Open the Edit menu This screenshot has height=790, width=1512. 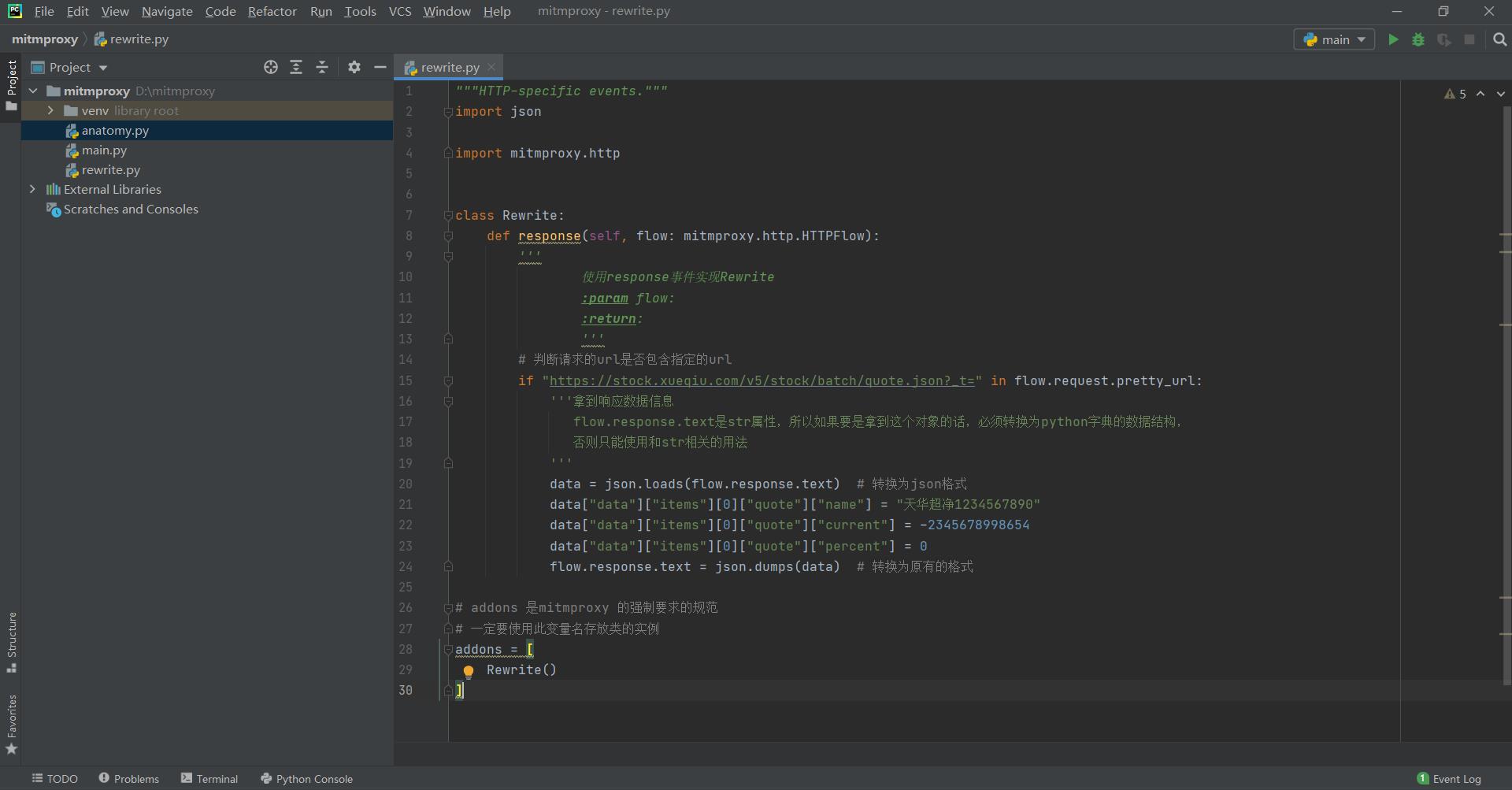77,11
